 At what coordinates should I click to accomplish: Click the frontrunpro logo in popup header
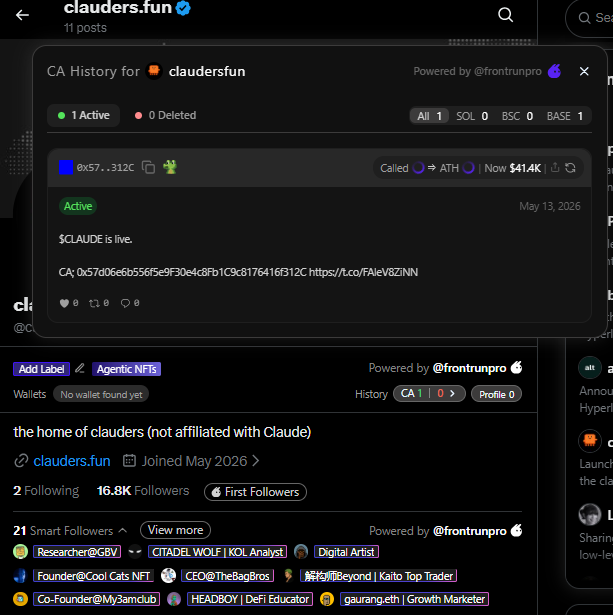click(x=555, y=71)
